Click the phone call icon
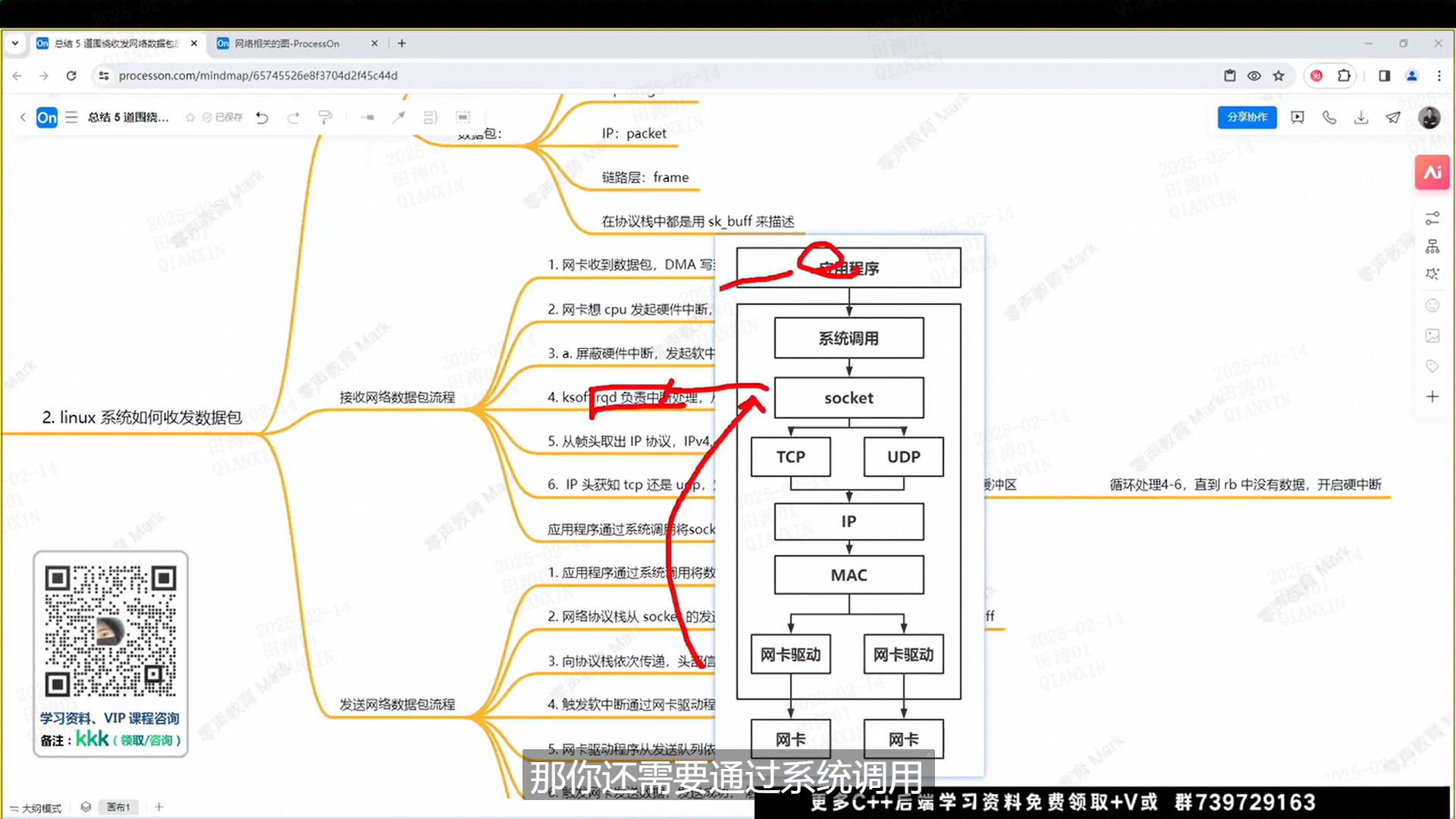 (1329, 118)
